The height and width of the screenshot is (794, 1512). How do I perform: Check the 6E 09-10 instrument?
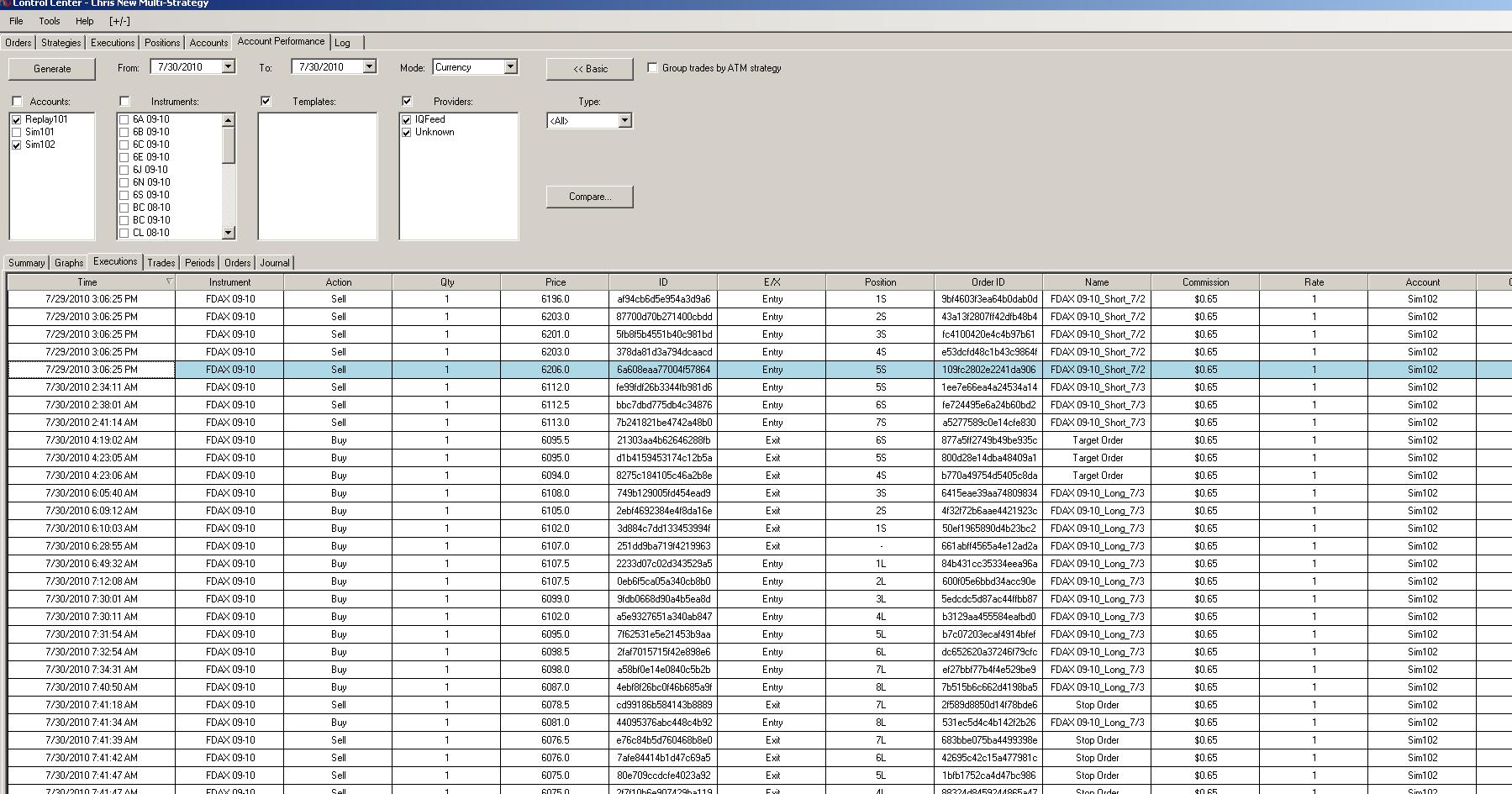pyautogui.click(x=124, y=158)
